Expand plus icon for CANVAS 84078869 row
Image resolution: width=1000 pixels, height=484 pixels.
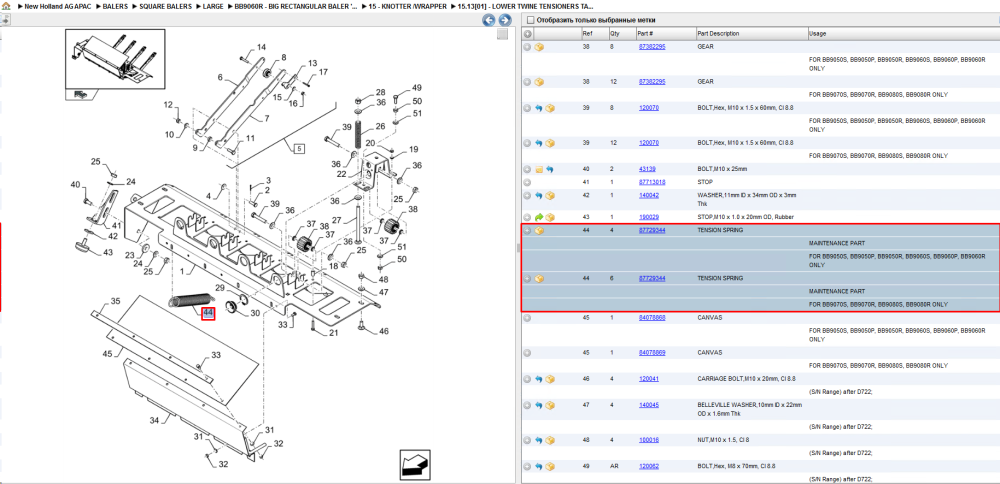[527, 353]
